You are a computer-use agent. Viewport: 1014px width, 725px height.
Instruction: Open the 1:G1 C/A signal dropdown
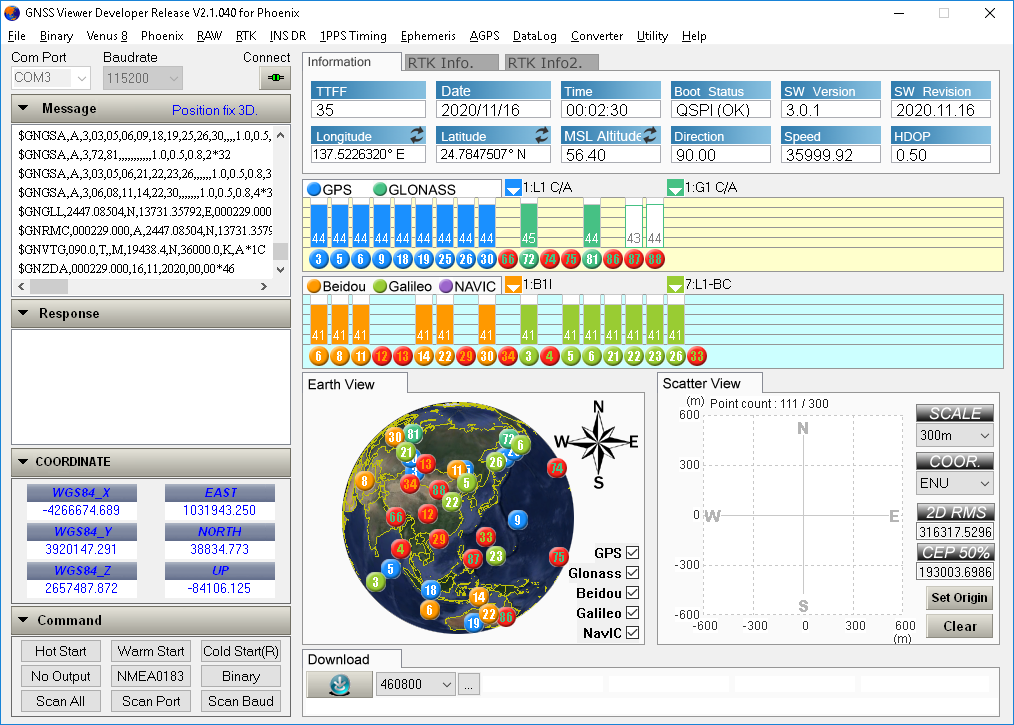(675, 188)
